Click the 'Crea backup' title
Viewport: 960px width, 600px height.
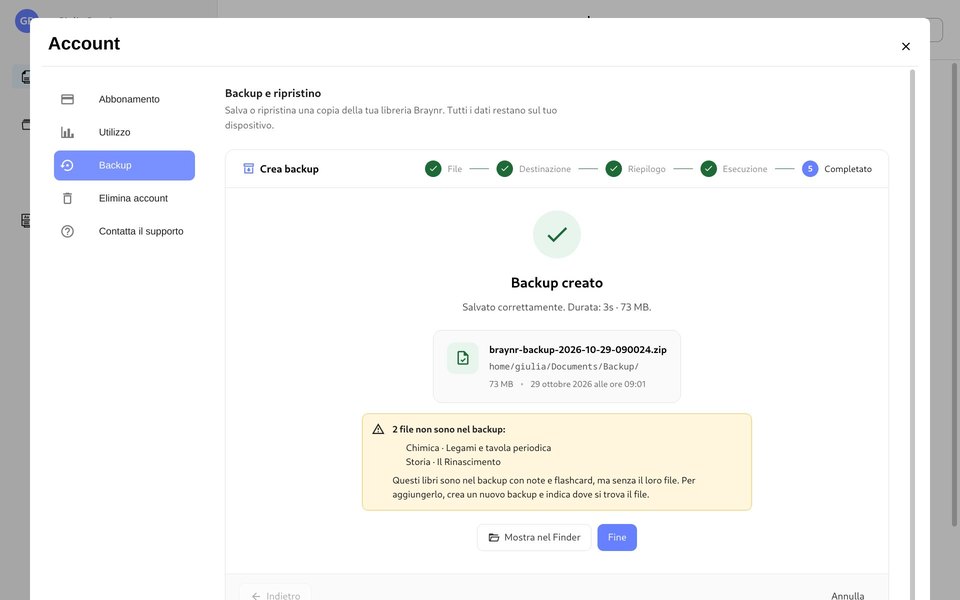pyautogui.click(x=289, y=169)
